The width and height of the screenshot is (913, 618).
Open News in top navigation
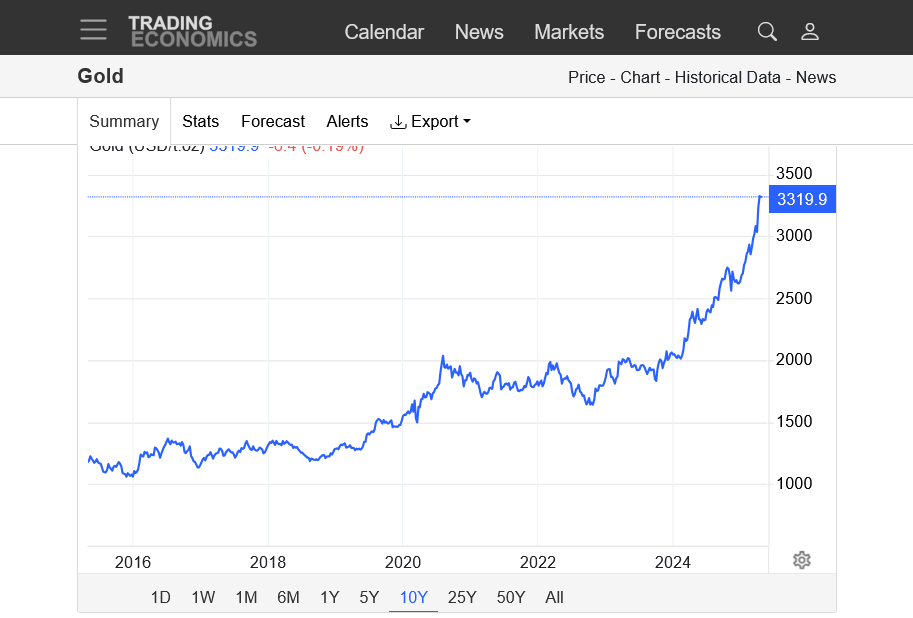click(x=479, y=32)
